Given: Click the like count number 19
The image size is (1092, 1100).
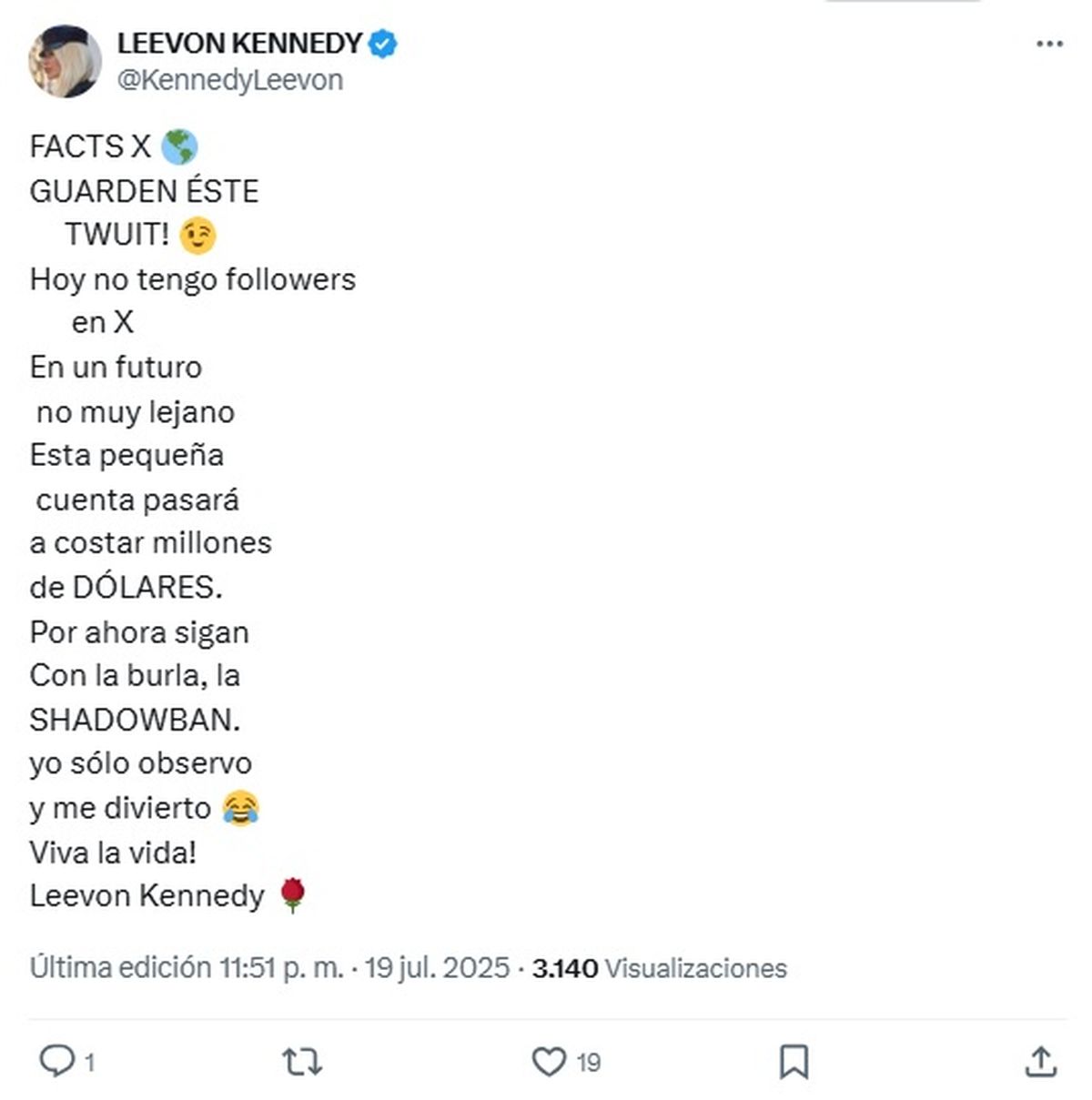Looking at the screenshot, I should click(589, 1062).
